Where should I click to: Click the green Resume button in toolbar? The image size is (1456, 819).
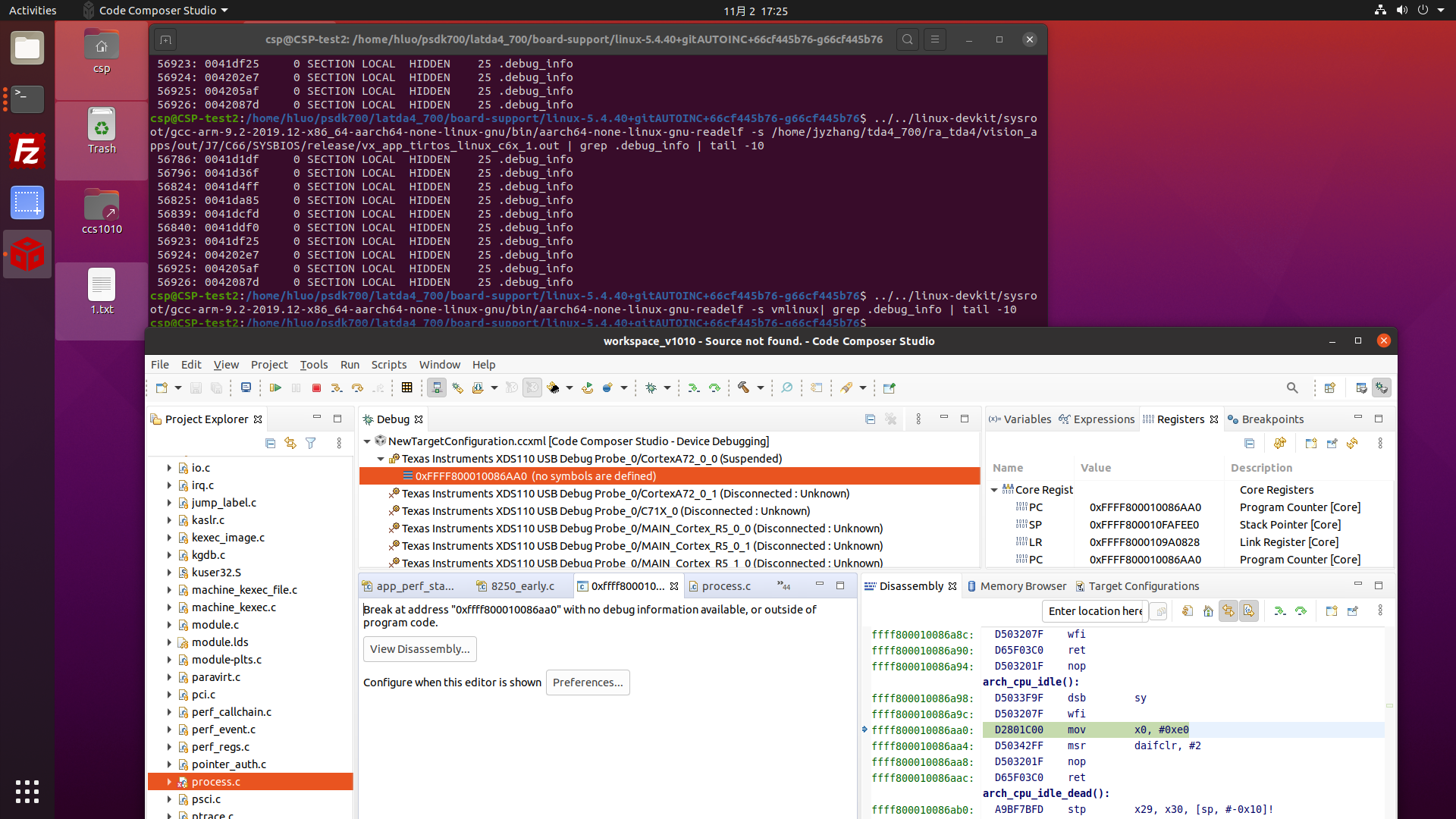(275, 388)
